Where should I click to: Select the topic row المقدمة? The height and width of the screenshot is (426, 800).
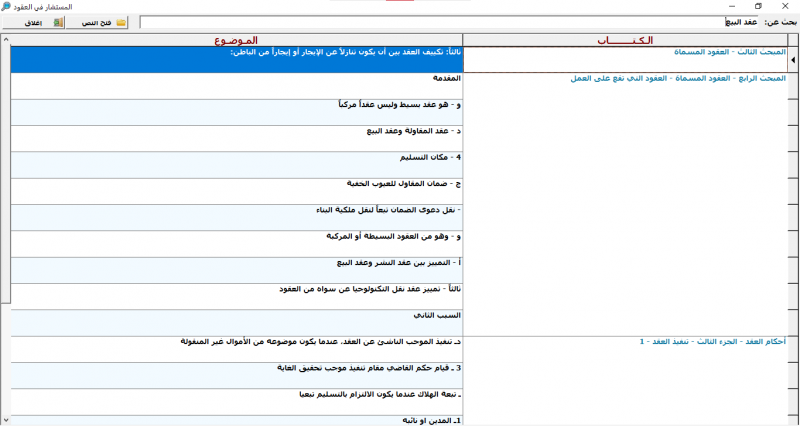[237, 86]
